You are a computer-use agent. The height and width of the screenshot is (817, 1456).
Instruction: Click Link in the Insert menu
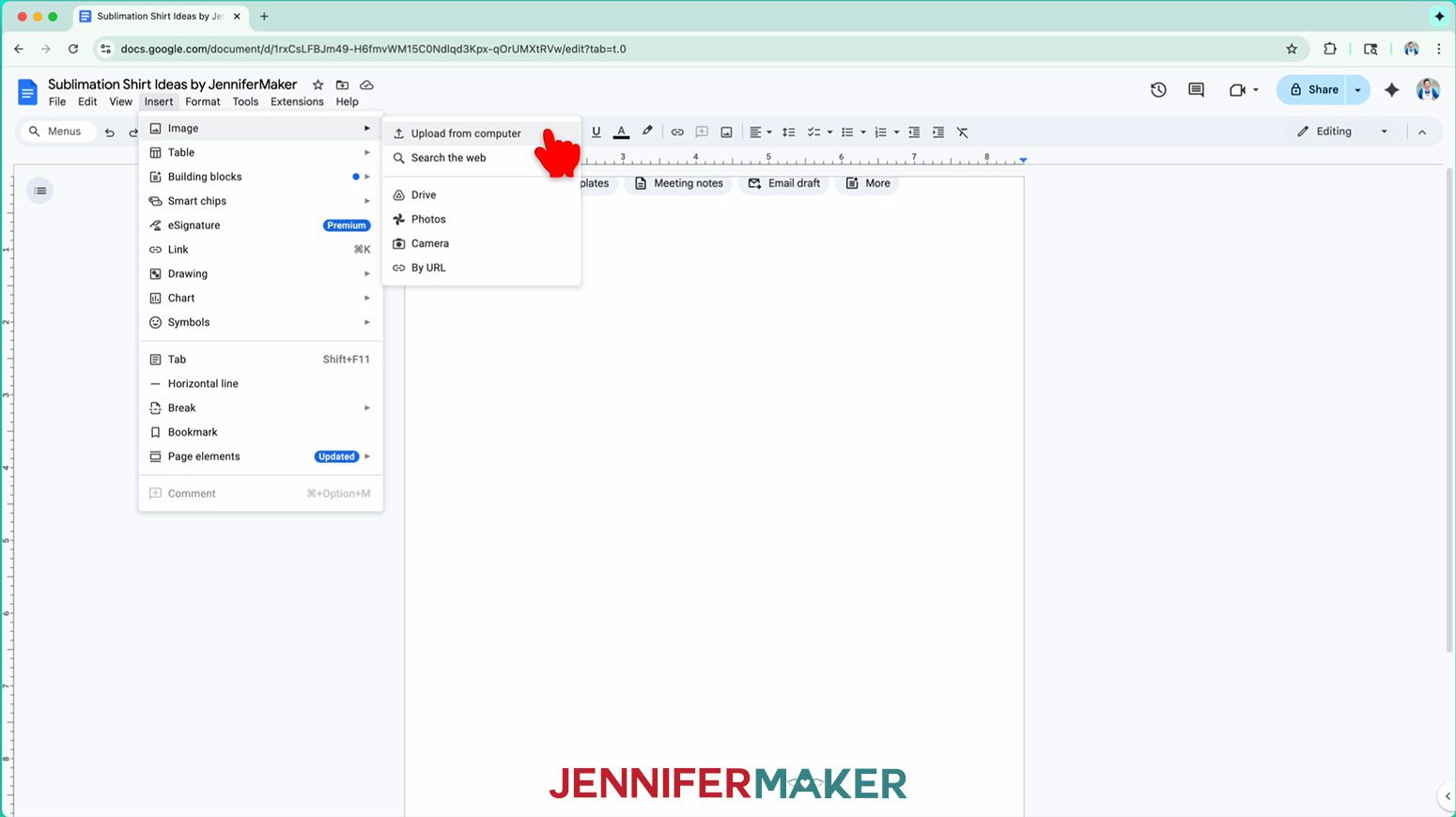[x=260, y=251]
